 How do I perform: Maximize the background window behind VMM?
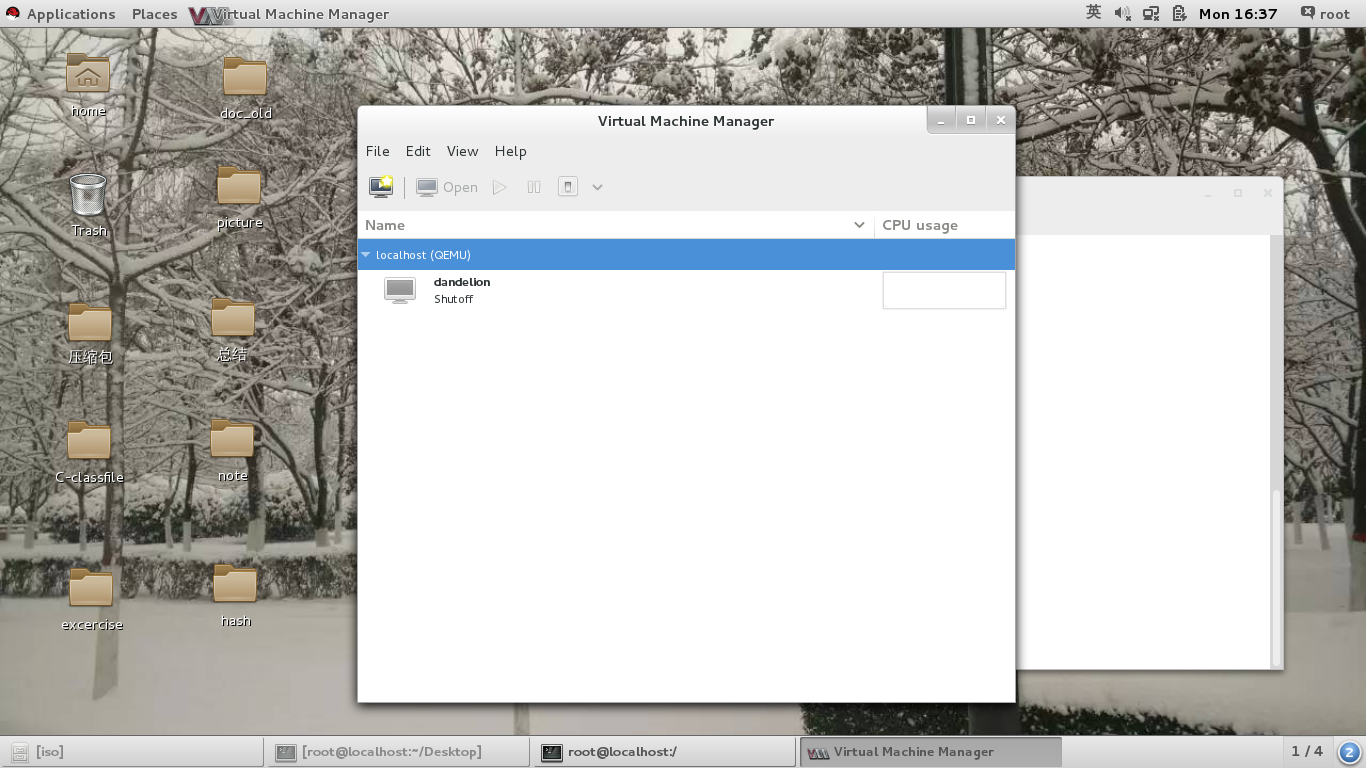point(1238,193)
